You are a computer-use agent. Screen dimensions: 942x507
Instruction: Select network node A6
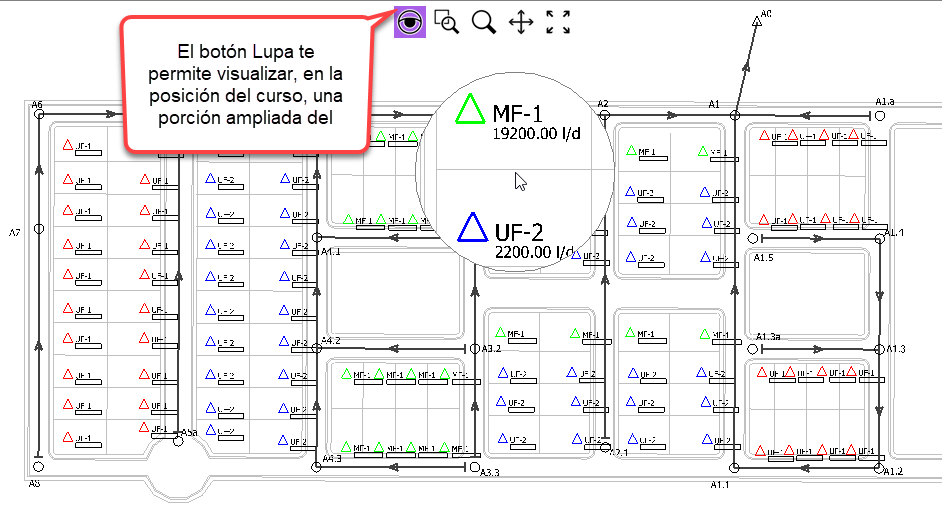pos(40,115)
